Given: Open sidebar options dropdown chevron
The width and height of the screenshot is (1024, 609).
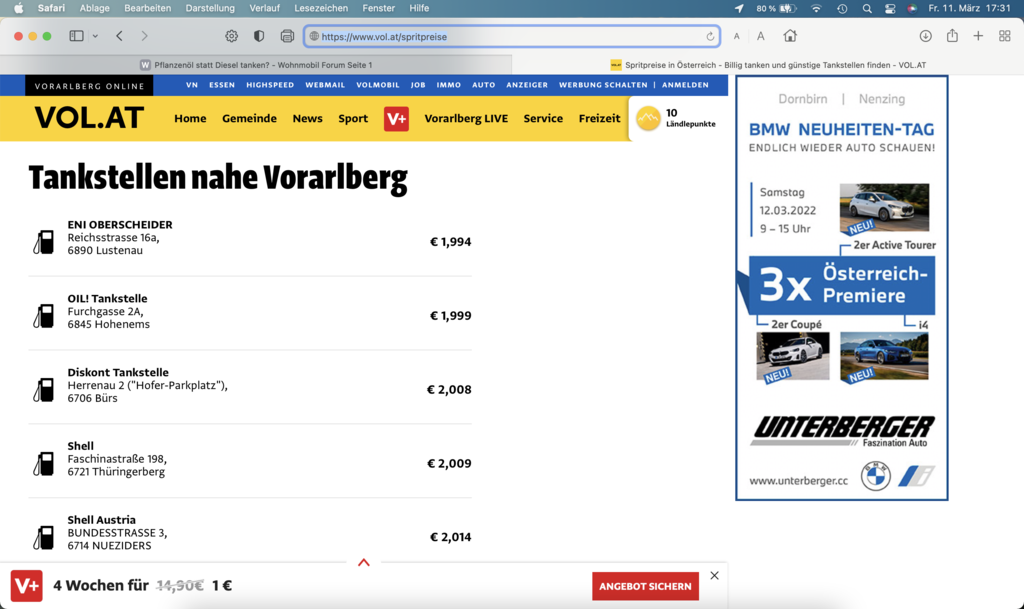Looking at the screenshot, I should pos(95,37).
